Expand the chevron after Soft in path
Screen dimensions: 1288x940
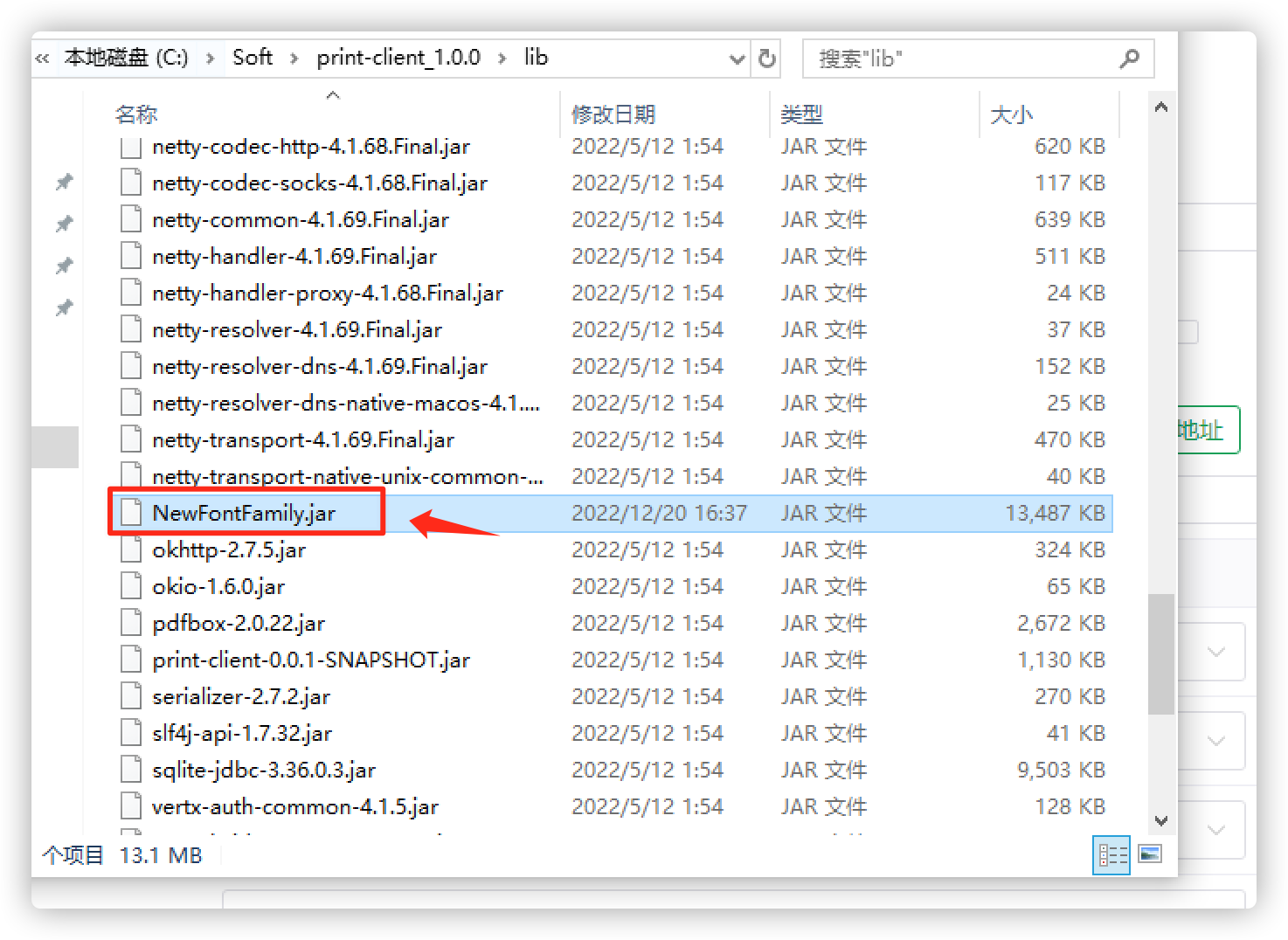point(294,59)
